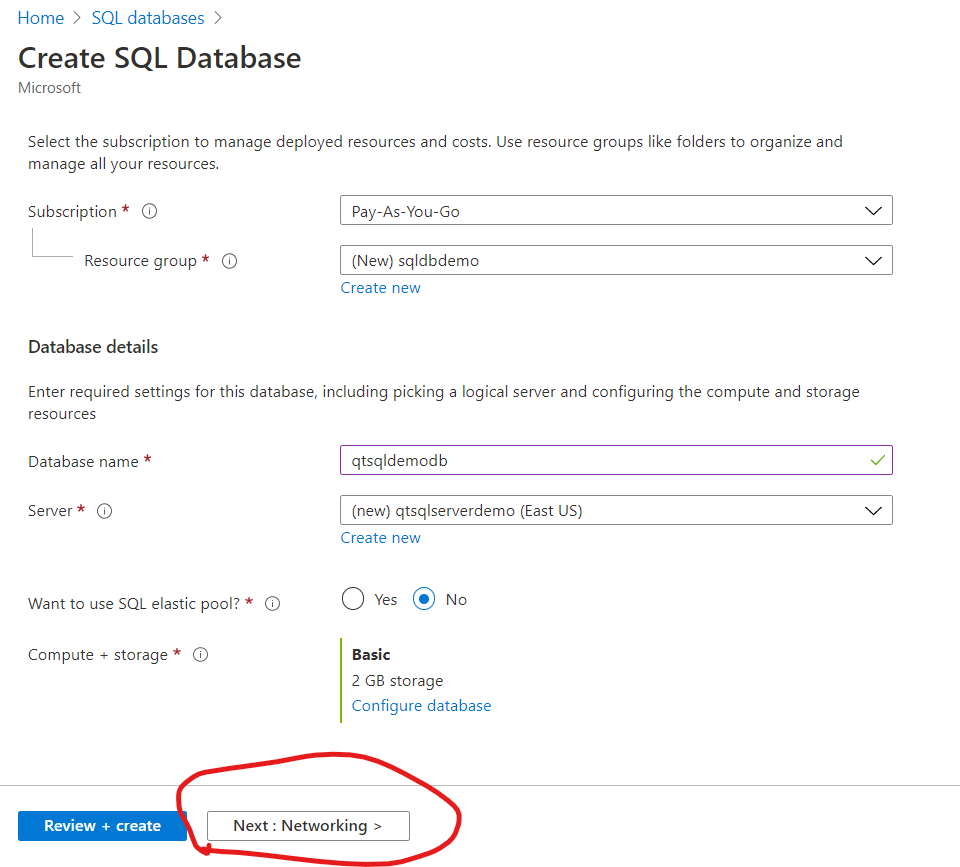Screen dimensions: 960x867
Task: Click the Home breadcrumb
Action: tap(40, 17)
